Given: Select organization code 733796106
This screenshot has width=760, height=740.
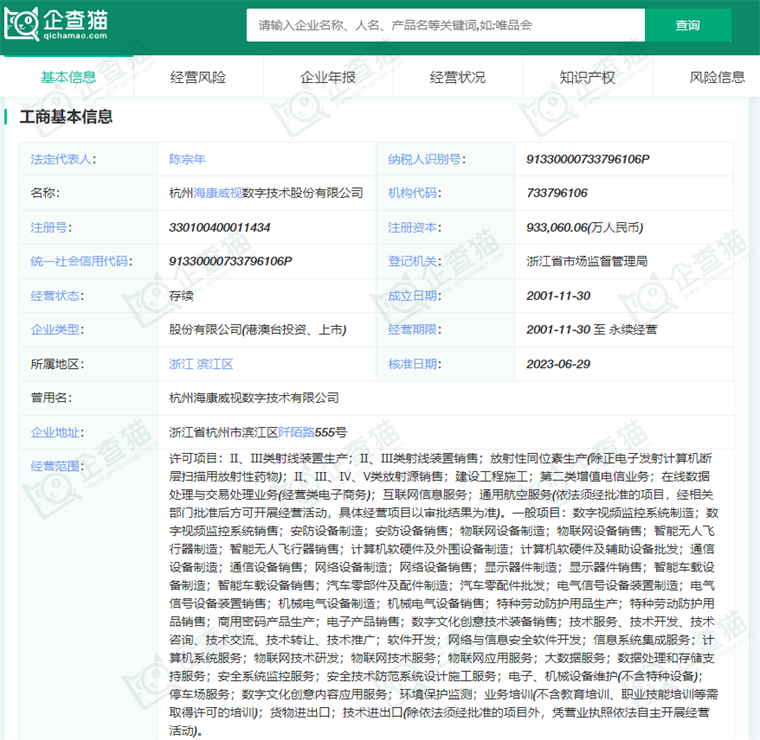Looking at the screenshot, I should [557, 193].
